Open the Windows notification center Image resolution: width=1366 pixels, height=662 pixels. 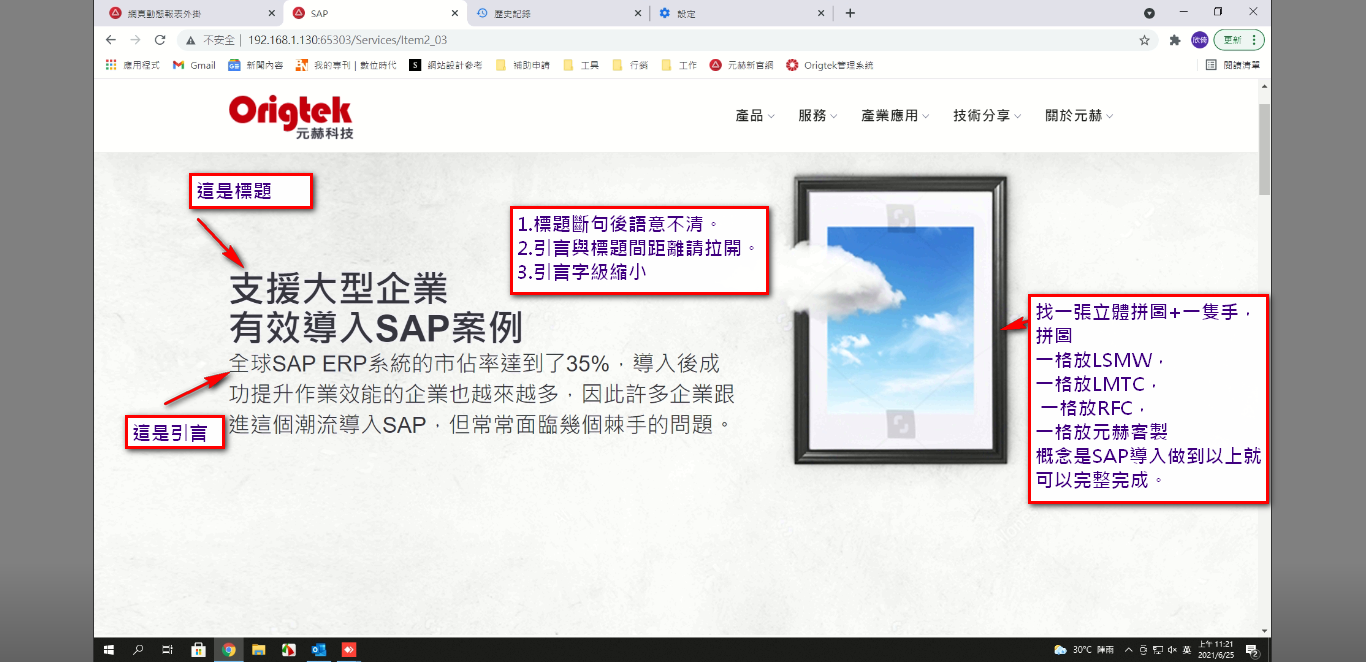[x=1251, y=650]
